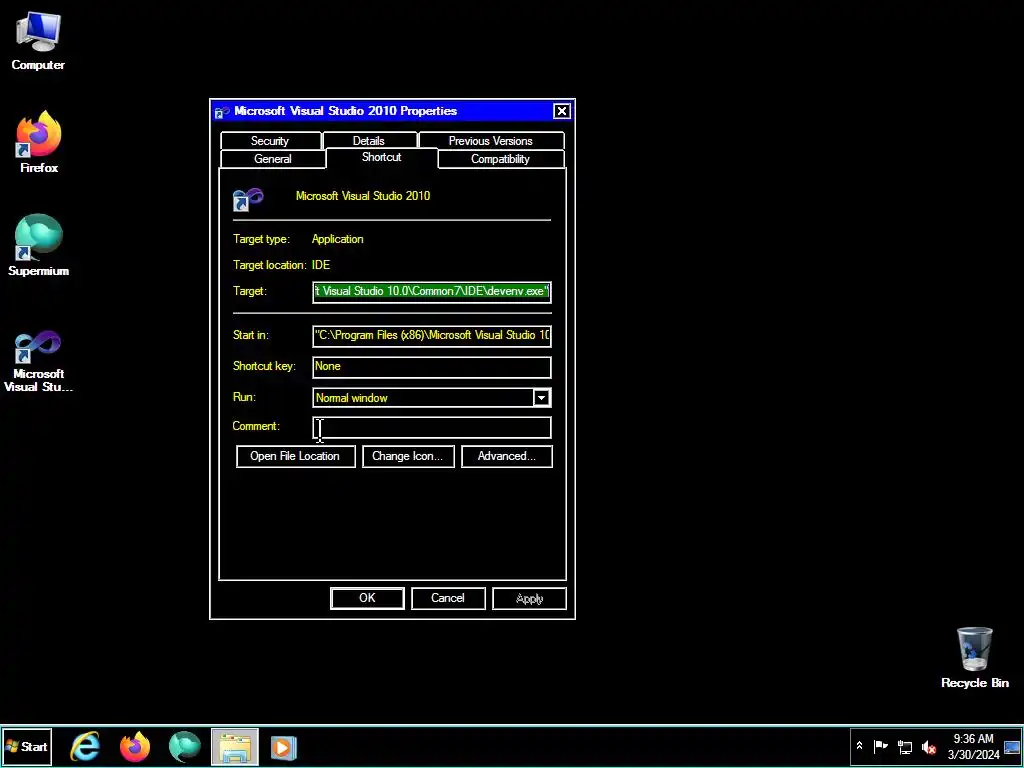The image size is (1024, 768).
Task: Select the Recycle Bin icon
Action: coord(974,657)
